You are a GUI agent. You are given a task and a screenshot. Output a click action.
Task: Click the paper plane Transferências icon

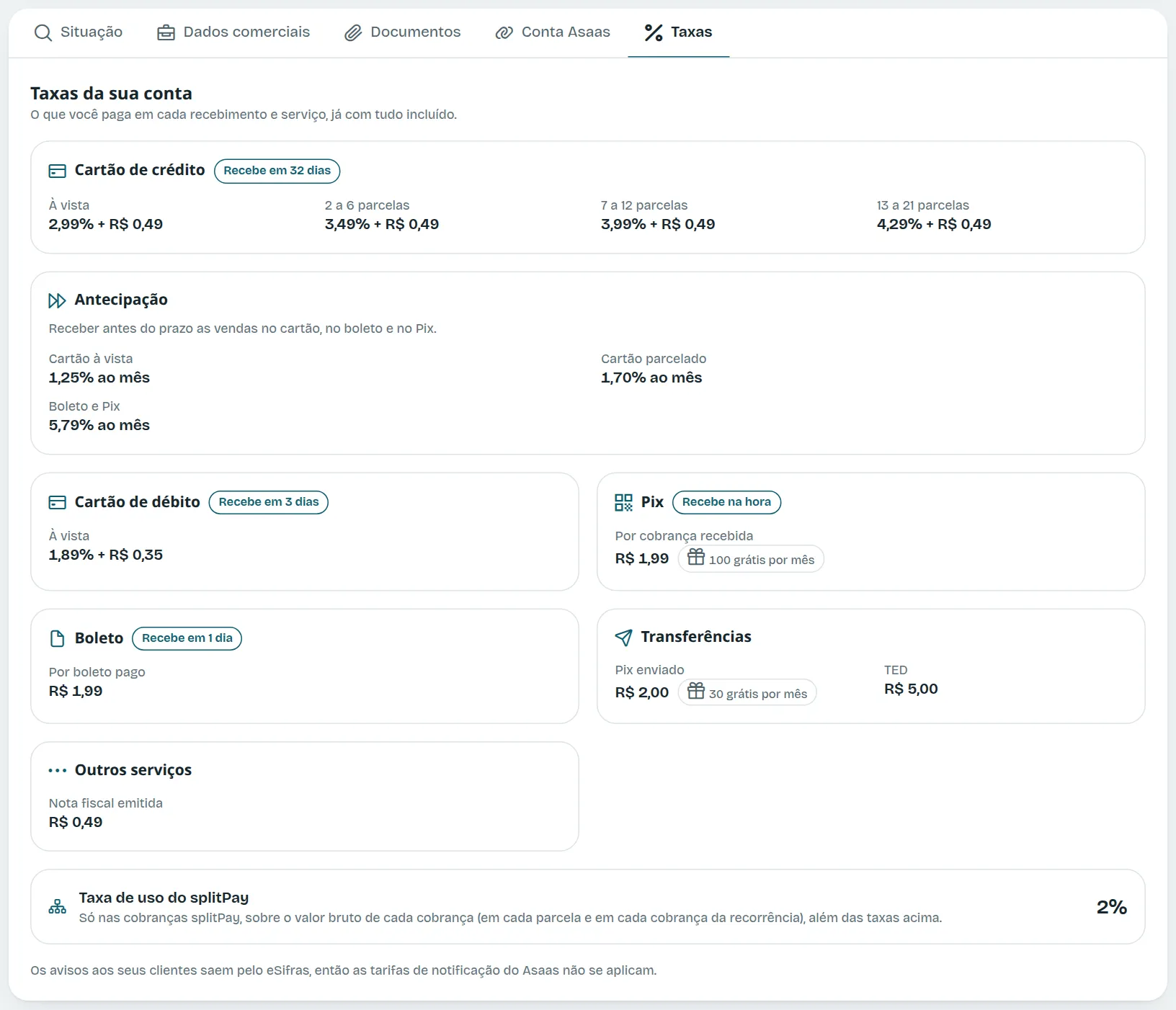click(623, 638)
